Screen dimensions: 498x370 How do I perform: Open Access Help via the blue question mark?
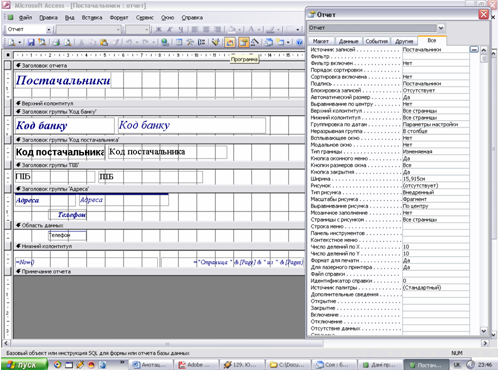pyautogui.click(x=299, y=42)
